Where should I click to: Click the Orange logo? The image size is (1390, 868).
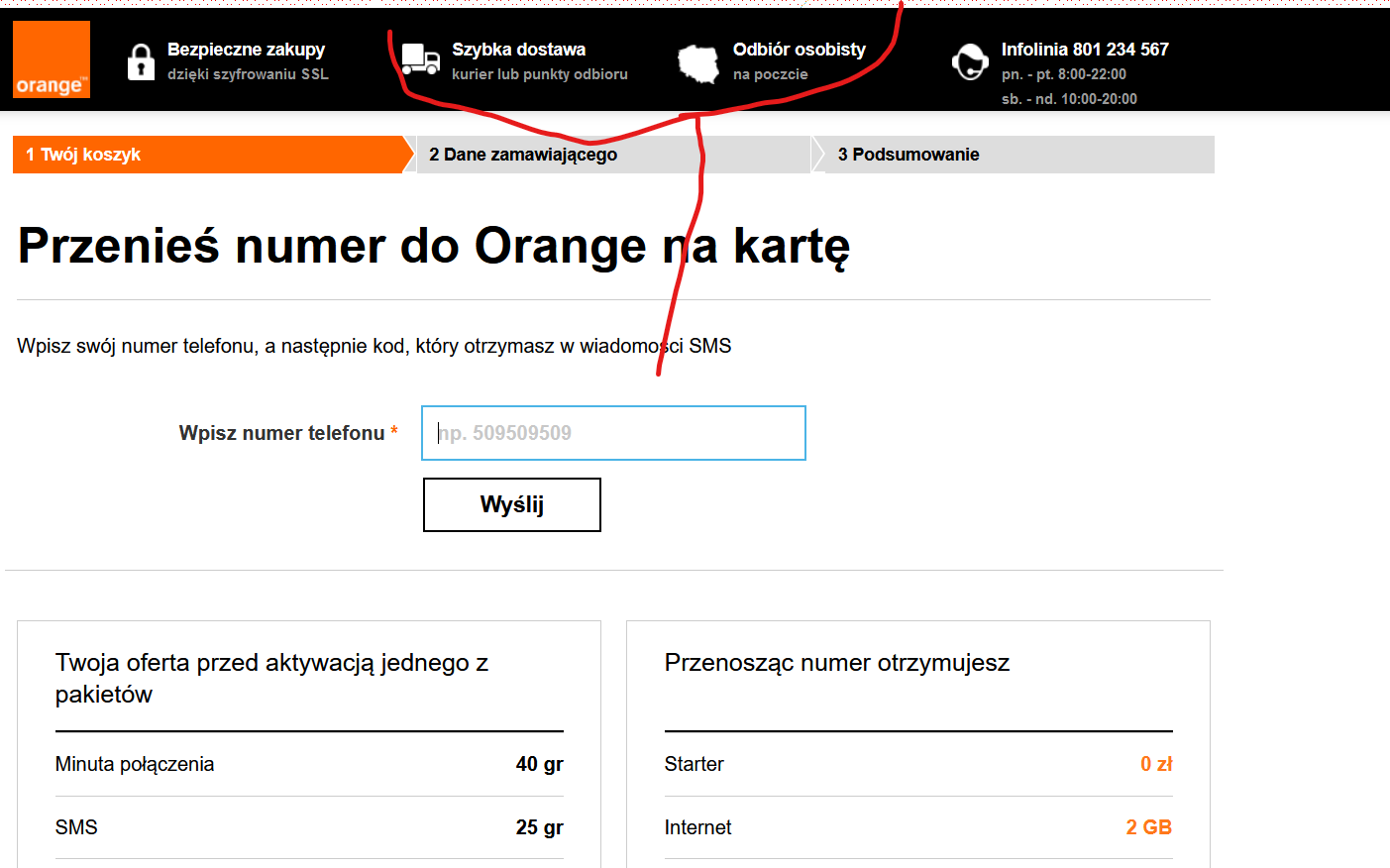(x=51, y=59)
